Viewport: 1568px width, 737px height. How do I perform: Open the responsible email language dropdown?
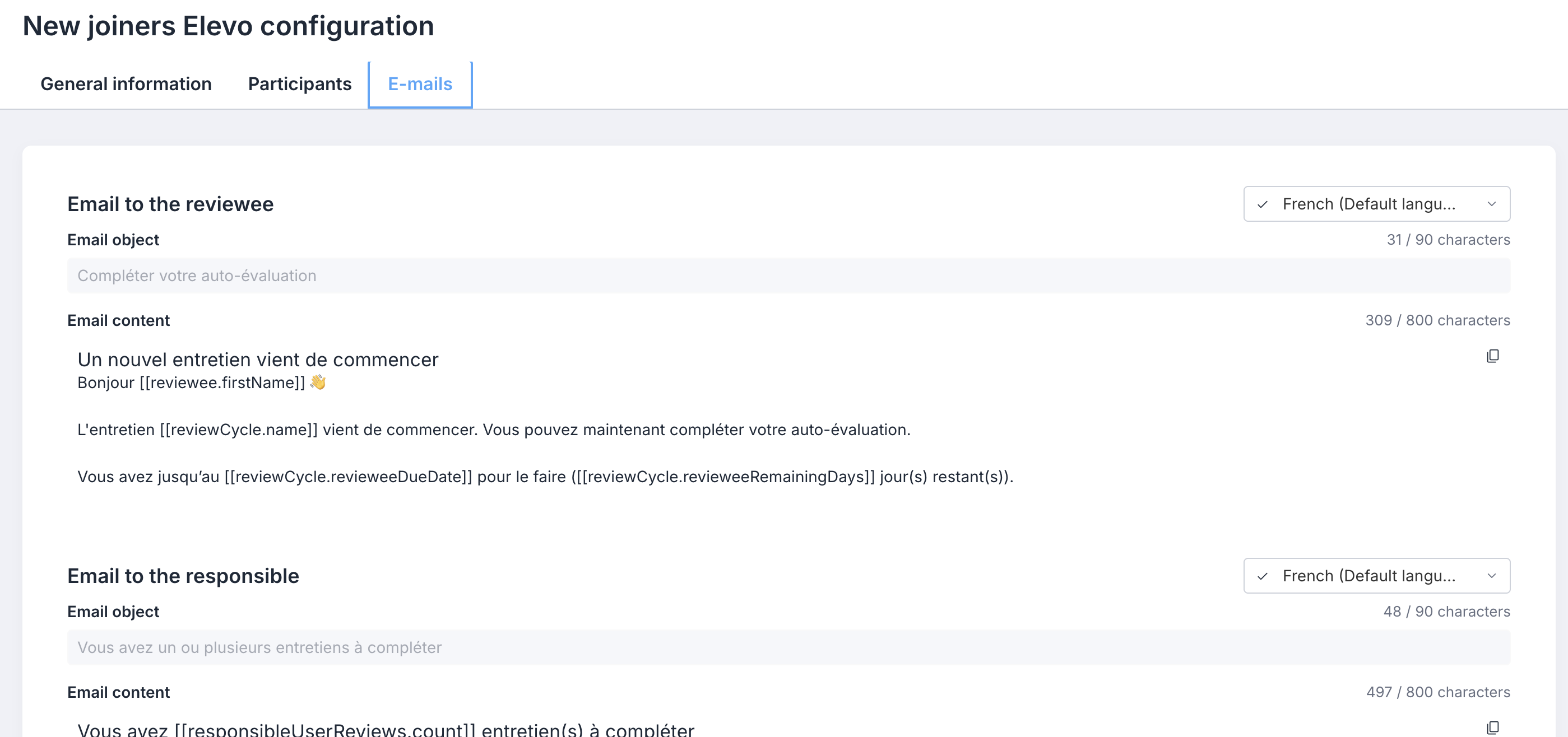point(1376,575)
